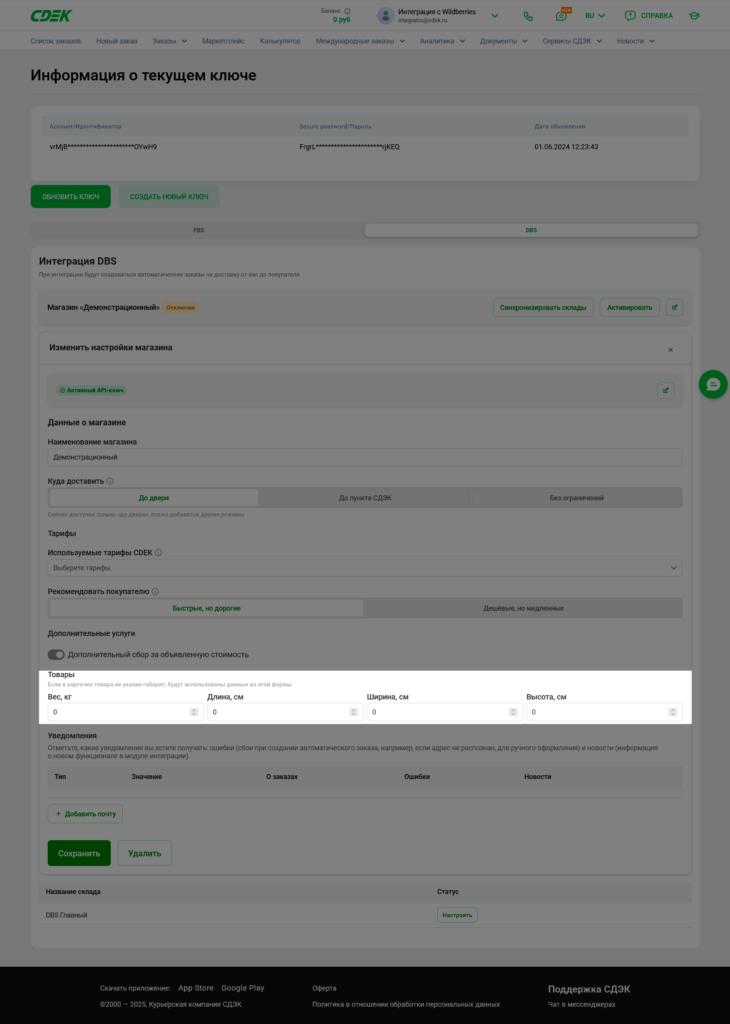Click the green floating chat bubble
The height and width of the screenshot is (1024, 730).
713,385
